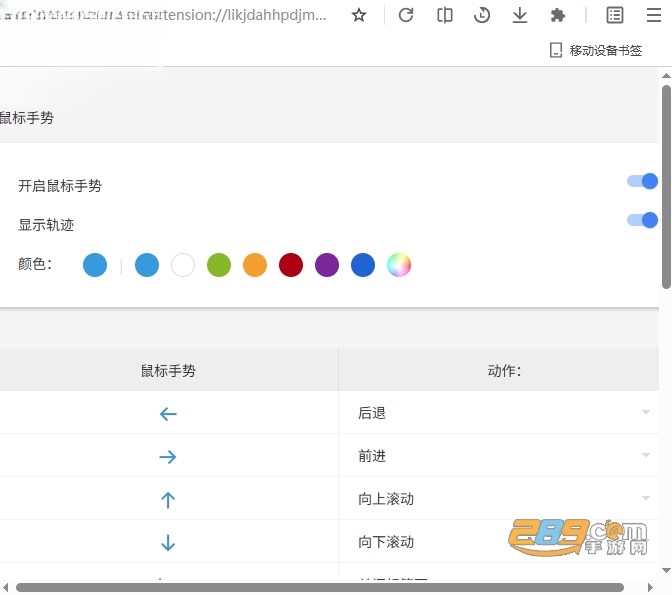Click the horizontal scrollbar thumb
The height and width of the screenshot is (595, 672).
tap(320, 587)
